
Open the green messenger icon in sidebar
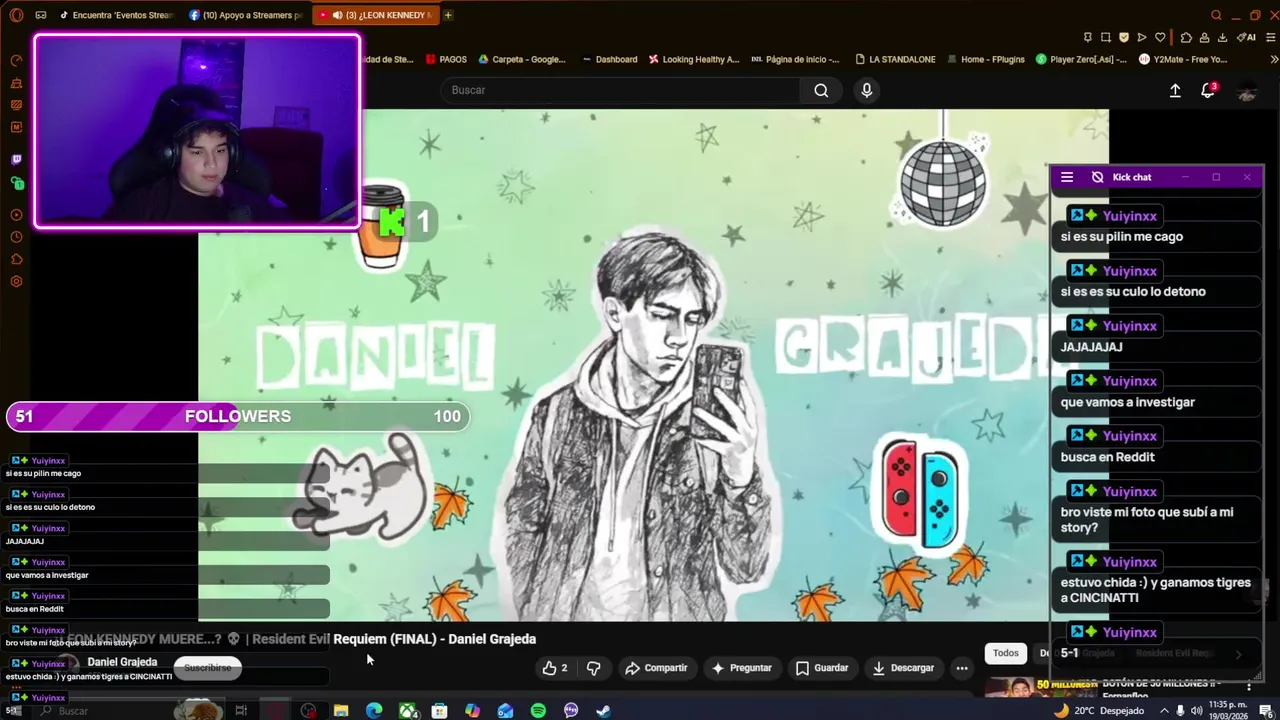[x=16, y=183]
